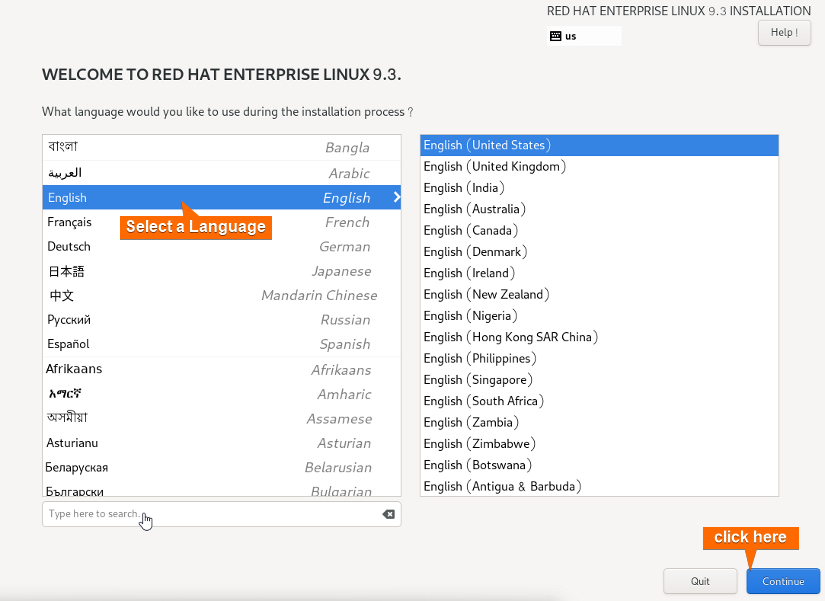Choose English (Zimbabwe) locale

point(599,444)
